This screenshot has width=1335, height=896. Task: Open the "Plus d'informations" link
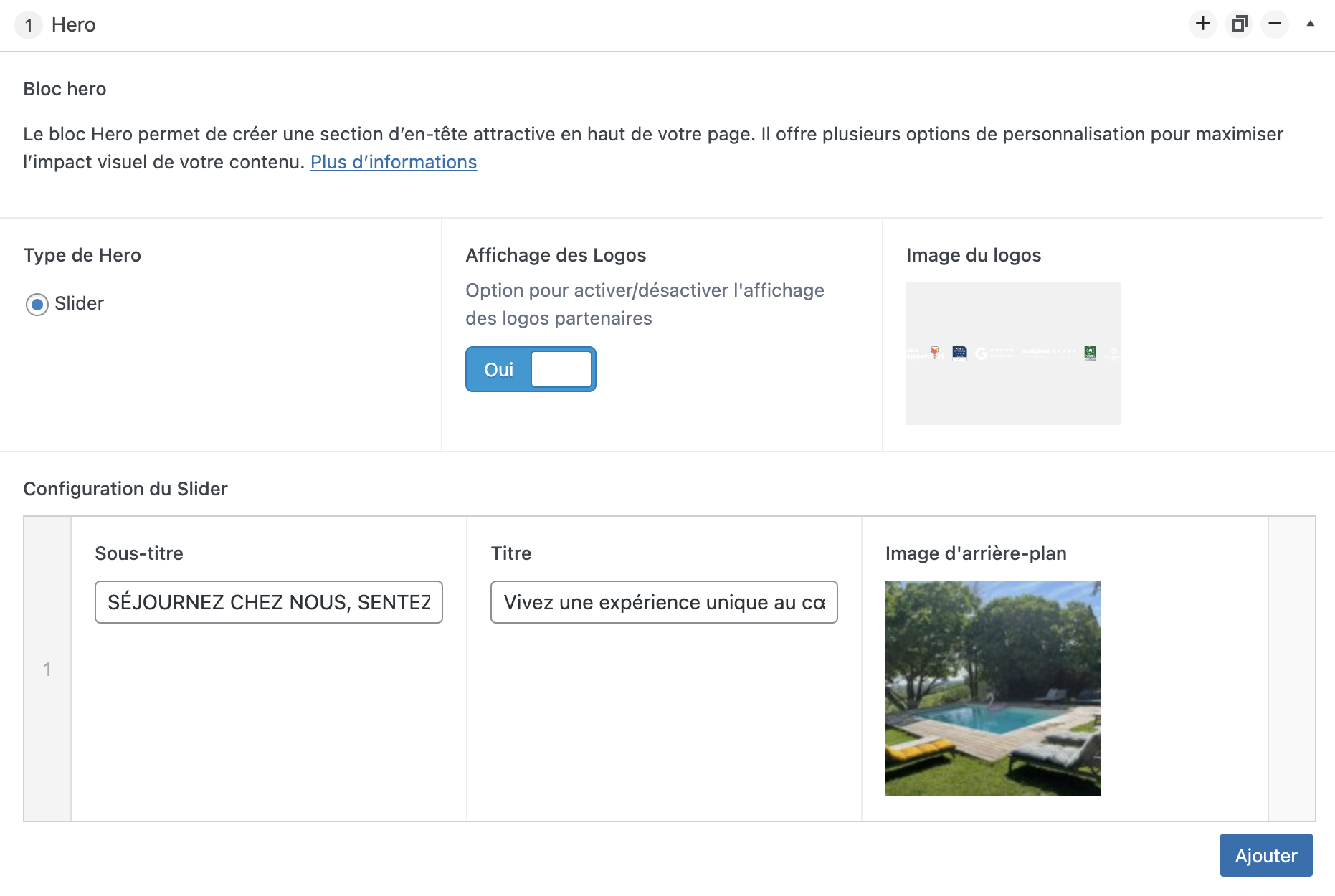(393, 163)
